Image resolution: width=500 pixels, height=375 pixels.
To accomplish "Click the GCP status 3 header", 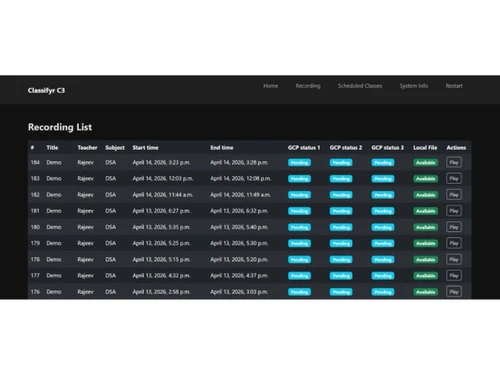I will pos(387,147).
